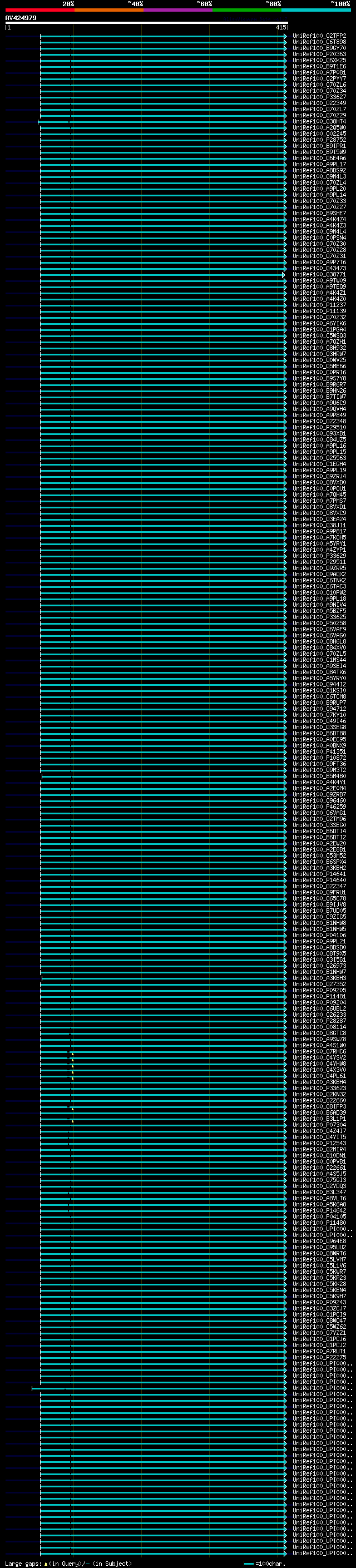Image resolution: width=356 pixels, height=1568 pixels.
Task: Click the =100char. scale legend
Action: pyautogui.click(x=265, y=1564)
